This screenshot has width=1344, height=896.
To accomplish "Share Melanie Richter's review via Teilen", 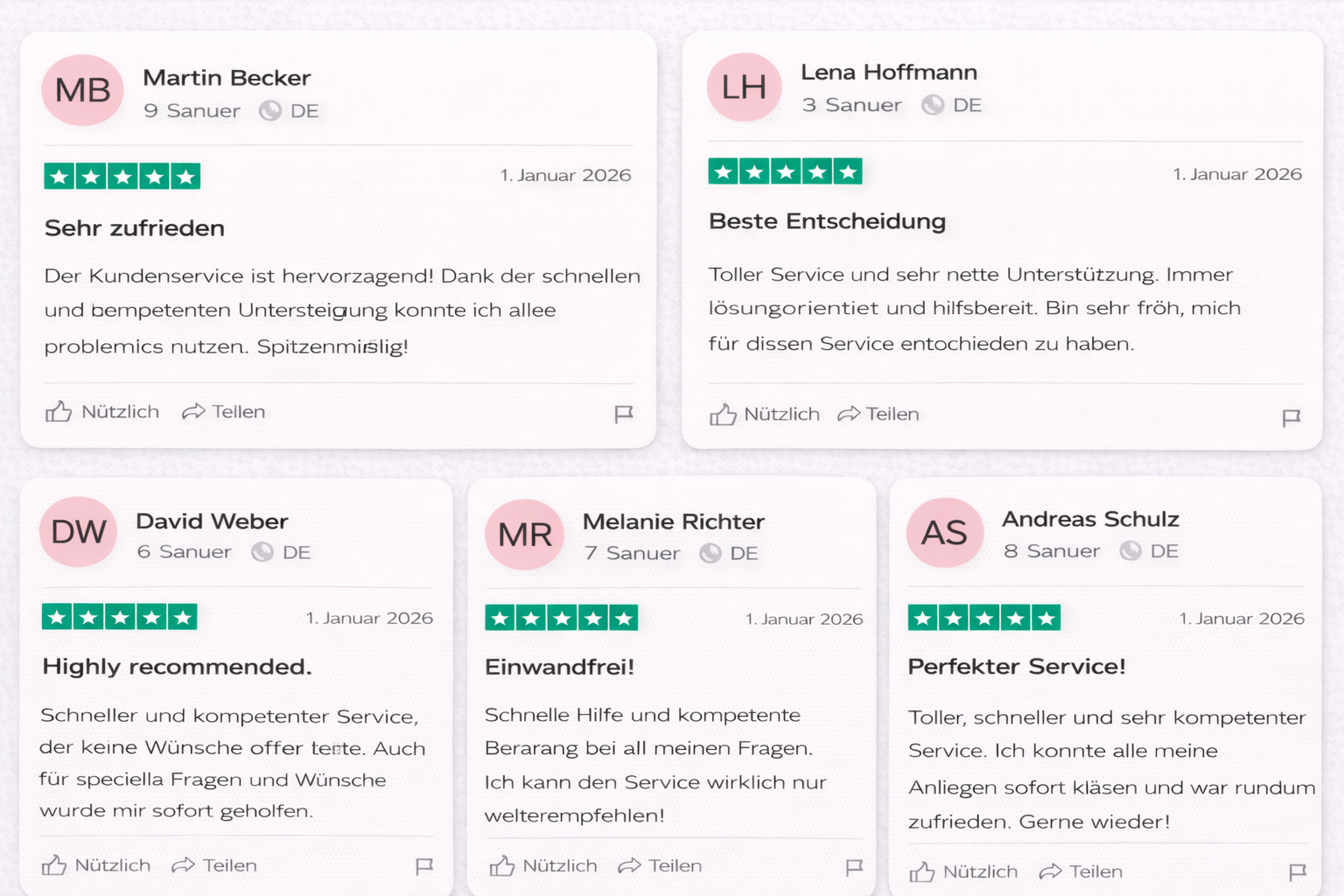I will (661, 866).
